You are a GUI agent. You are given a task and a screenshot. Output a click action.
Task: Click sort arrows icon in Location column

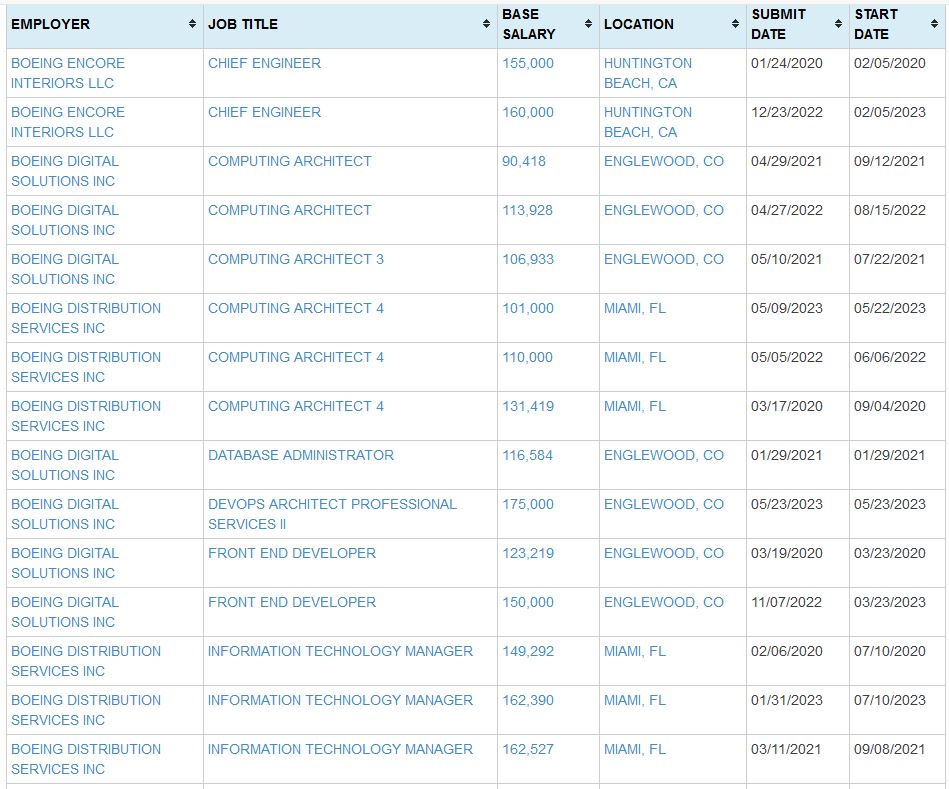coord(735,24)
